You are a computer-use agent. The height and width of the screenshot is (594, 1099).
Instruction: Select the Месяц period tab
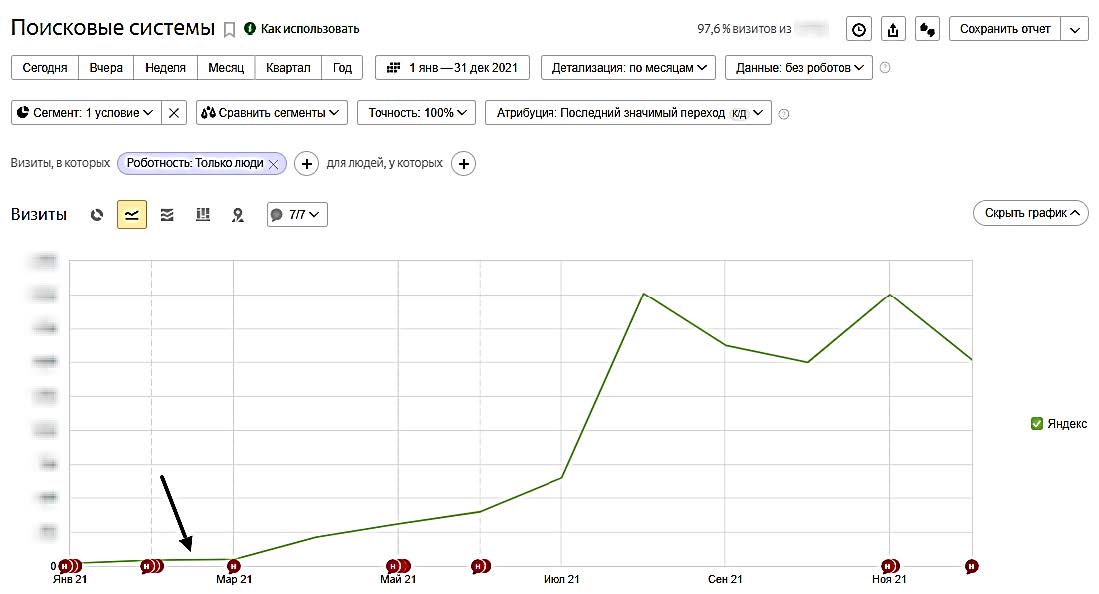(226, 68)
